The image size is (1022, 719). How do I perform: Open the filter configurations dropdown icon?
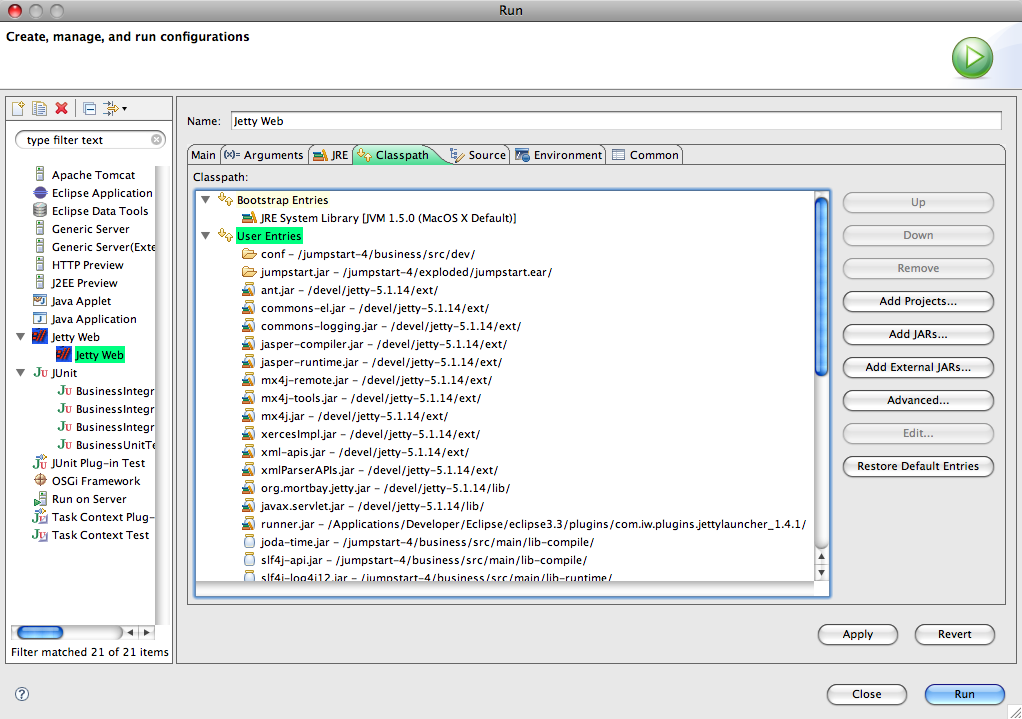(115, 108)
